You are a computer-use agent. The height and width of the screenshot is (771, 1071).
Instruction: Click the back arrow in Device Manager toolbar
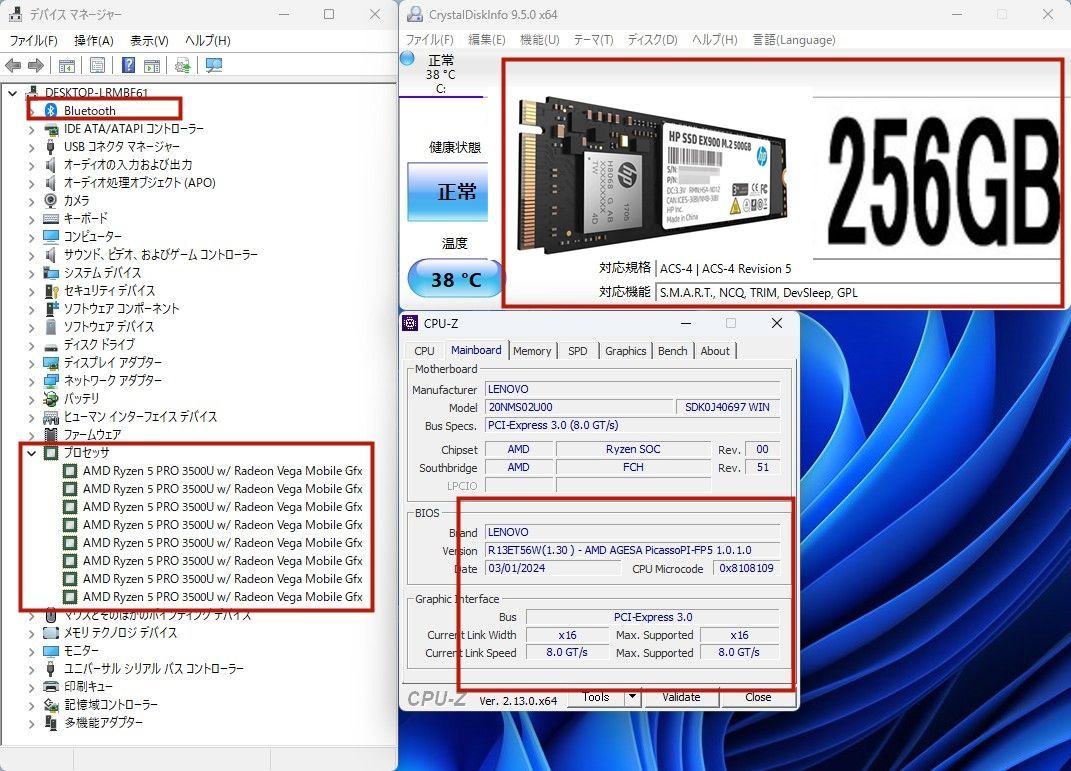[13, 66]
